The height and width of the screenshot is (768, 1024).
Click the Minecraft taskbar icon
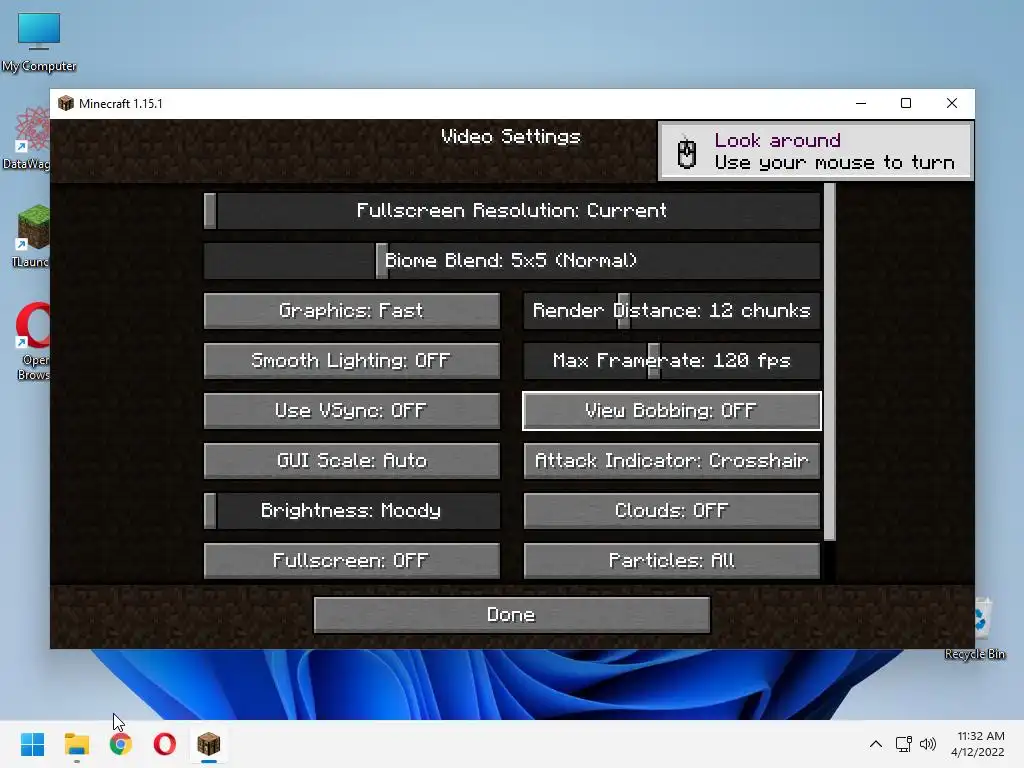click(209, 744)
